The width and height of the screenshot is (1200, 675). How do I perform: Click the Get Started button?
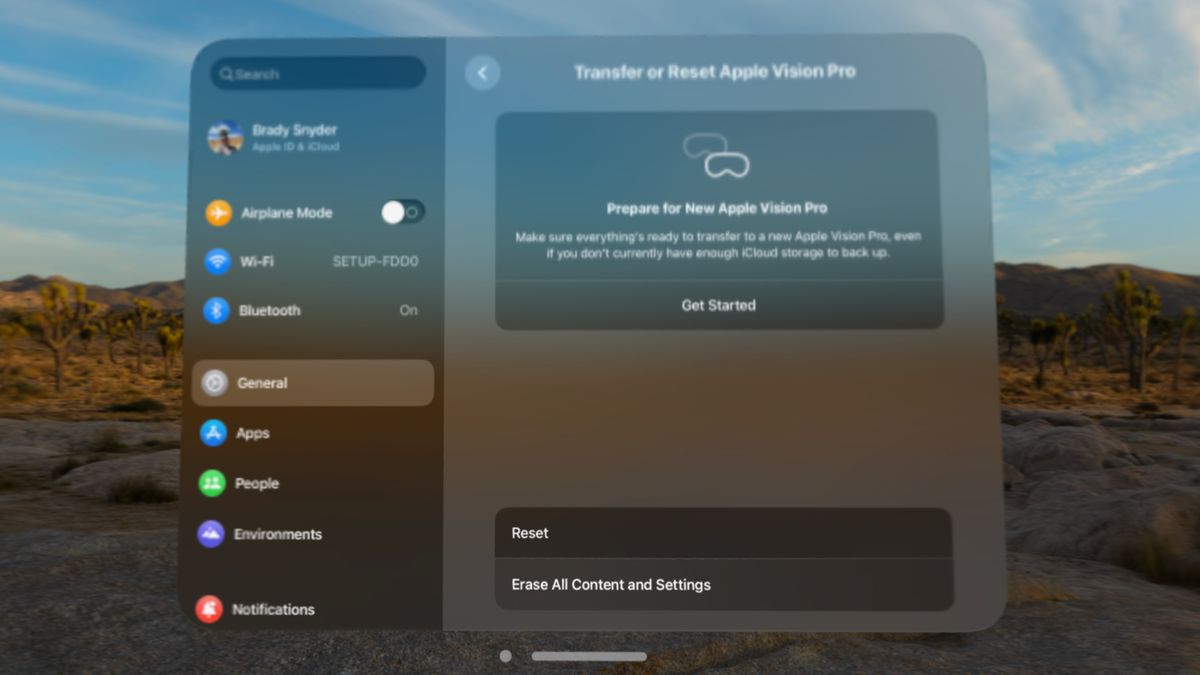(719, 305)
